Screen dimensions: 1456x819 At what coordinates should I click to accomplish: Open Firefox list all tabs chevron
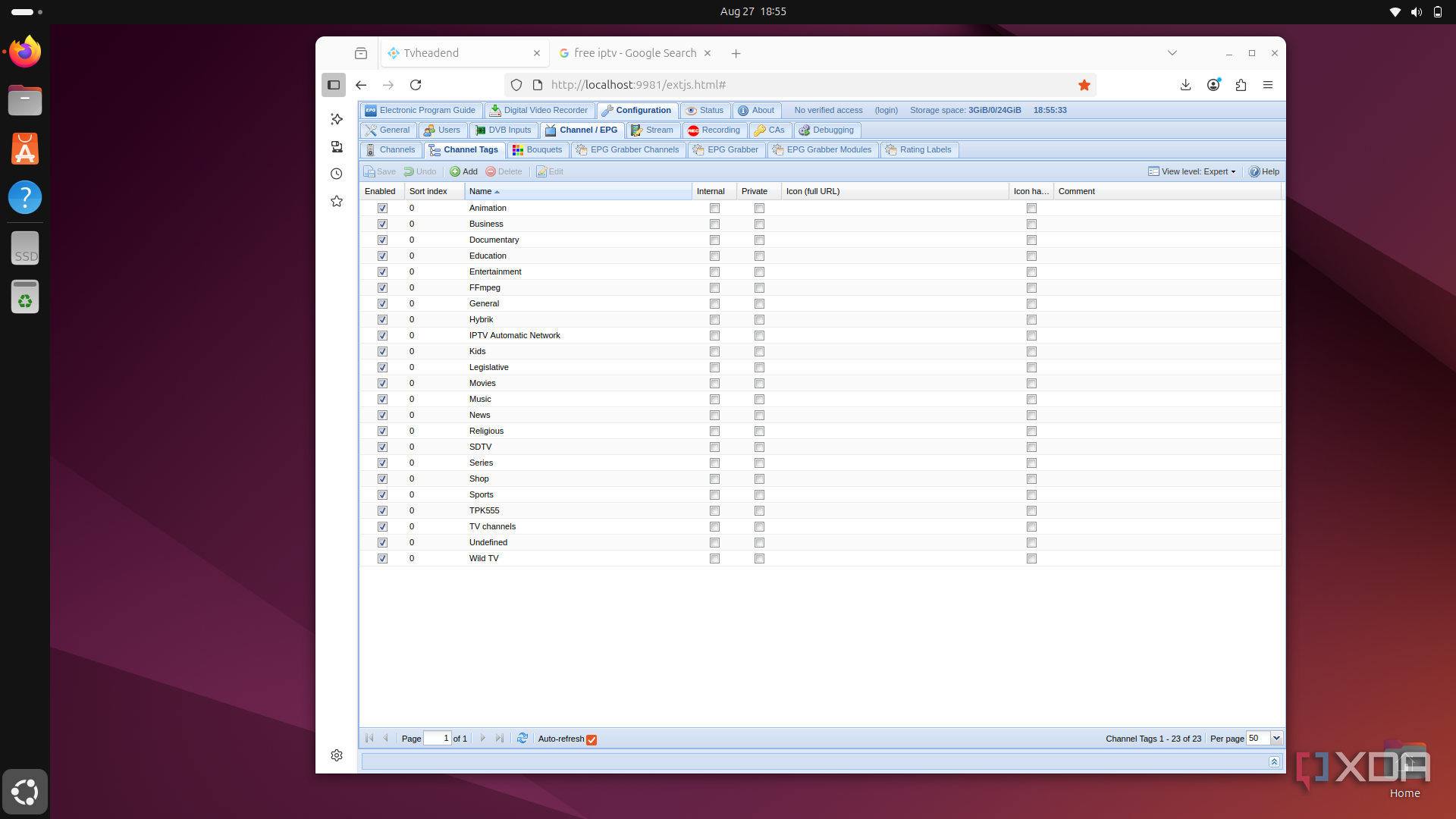pos(1172,53)
